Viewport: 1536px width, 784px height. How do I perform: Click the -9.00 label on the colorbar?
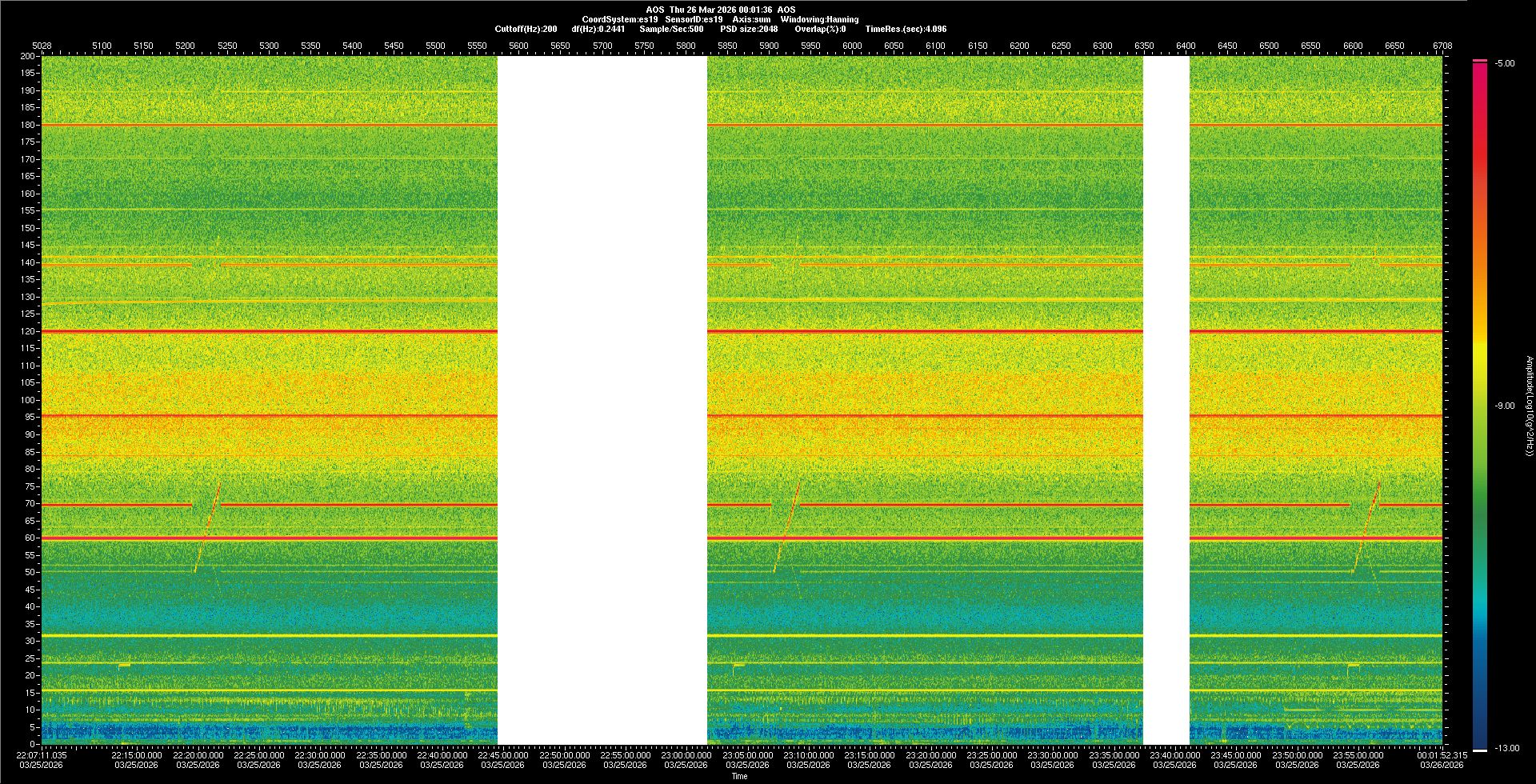1504,406
